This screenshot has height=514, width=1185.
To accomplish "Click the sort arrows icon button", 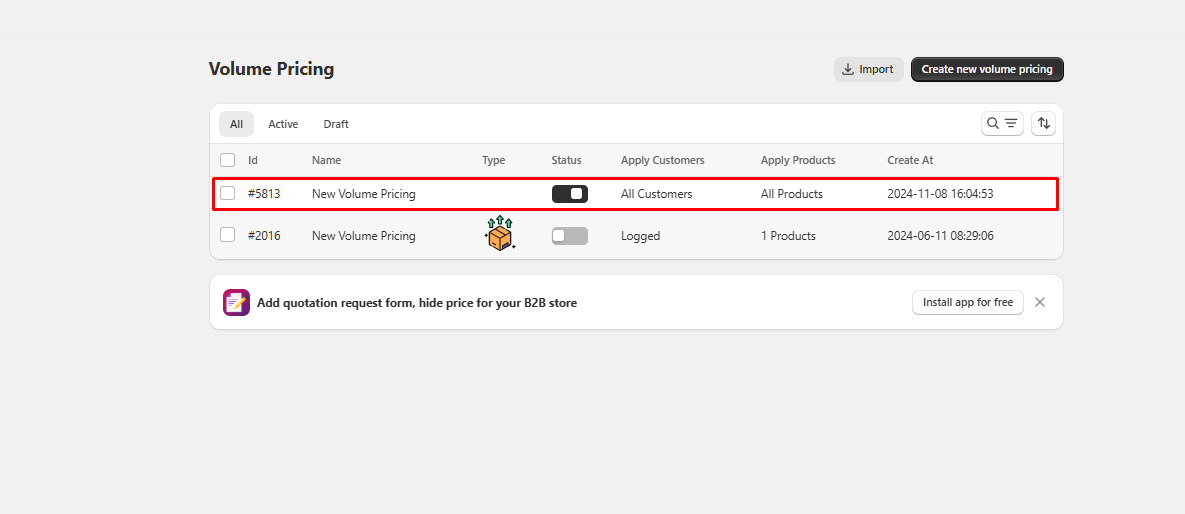I will point(1043,123).
